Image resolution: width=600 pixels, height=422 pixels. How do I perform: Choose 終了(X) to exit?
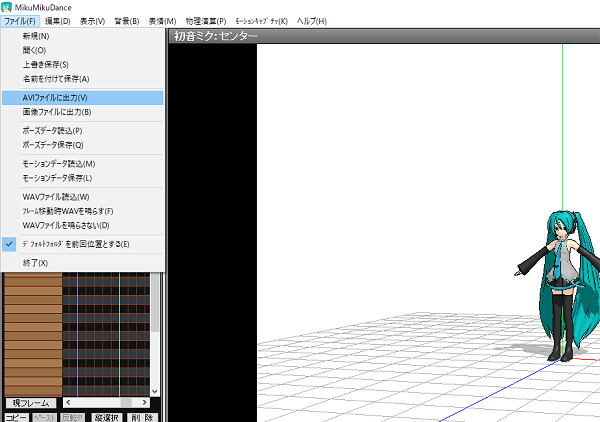click(x=83, y=263)
